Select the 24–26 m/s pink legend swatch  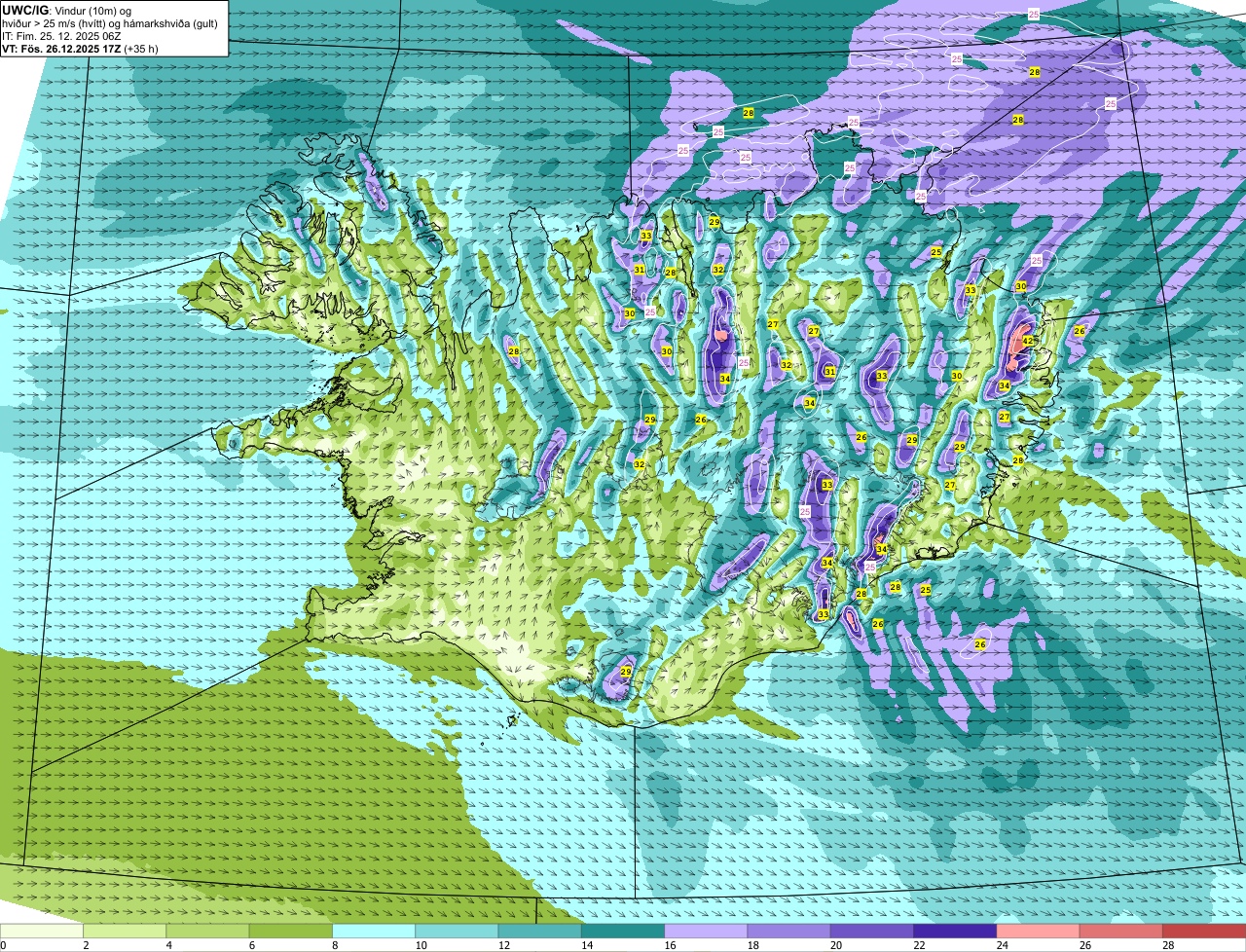coord(1039,931)
